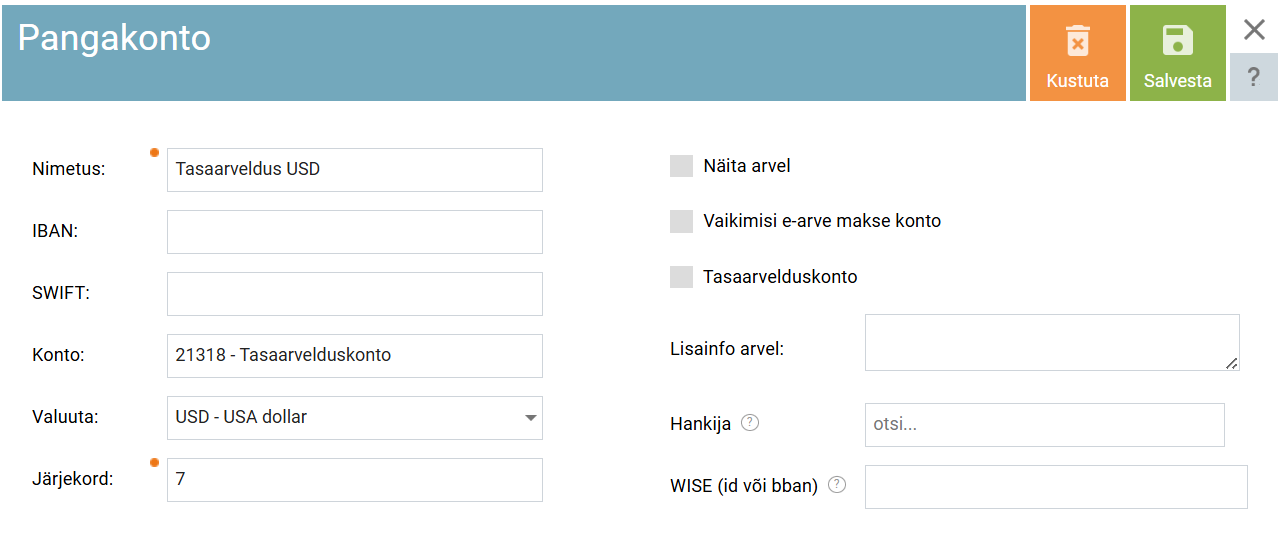This screenshot has height=540, width=1279.
Task: Open the Konto account selector field
Action: pyautogui.click(x=354, y=356)
